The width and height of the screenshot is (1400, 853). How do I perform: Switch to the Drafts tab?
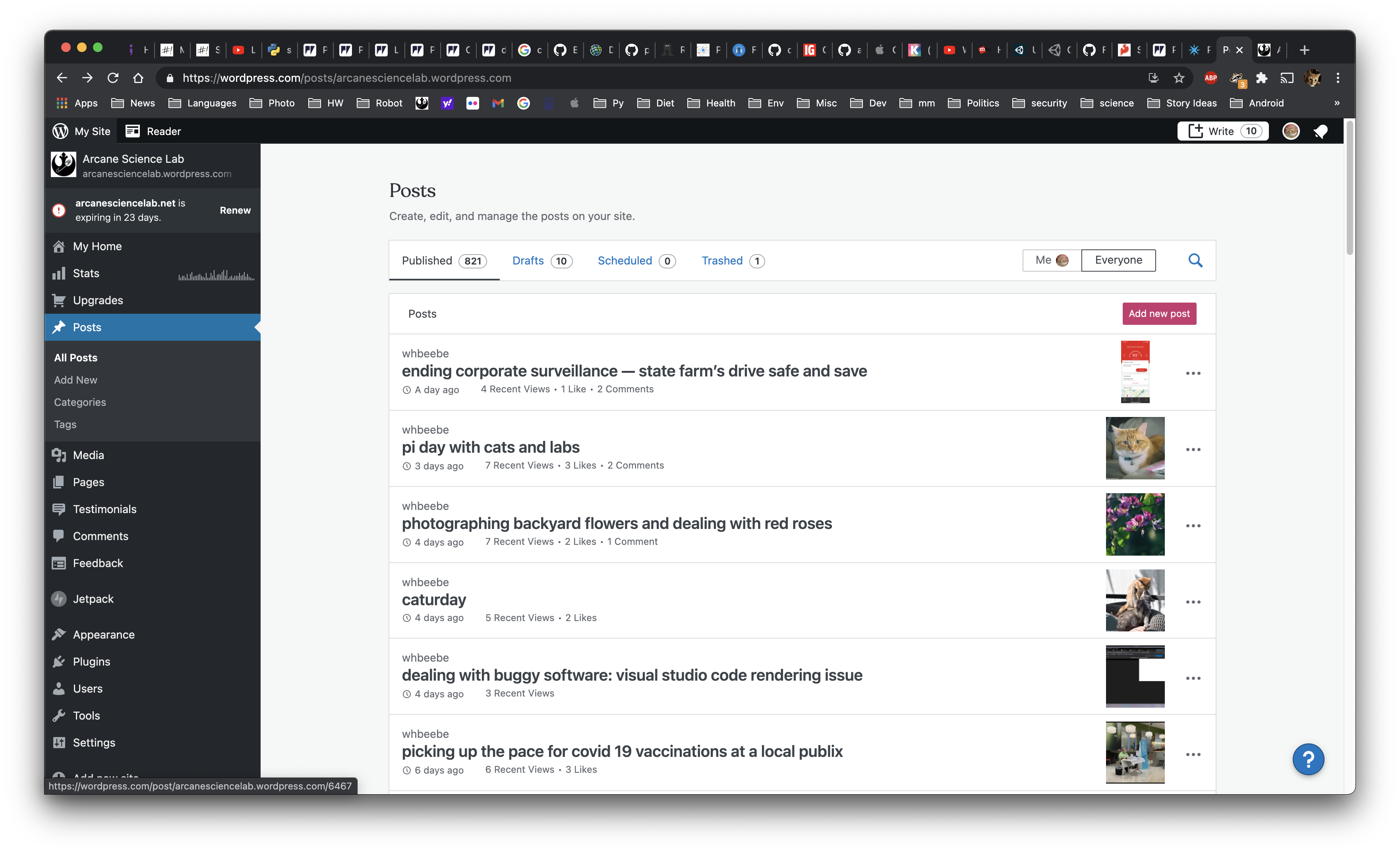pos(542,261)
